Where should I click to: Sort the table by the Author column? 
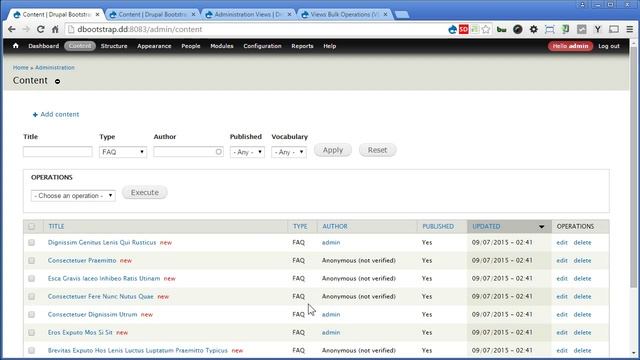pyautogui.click(x=335, y=227)
